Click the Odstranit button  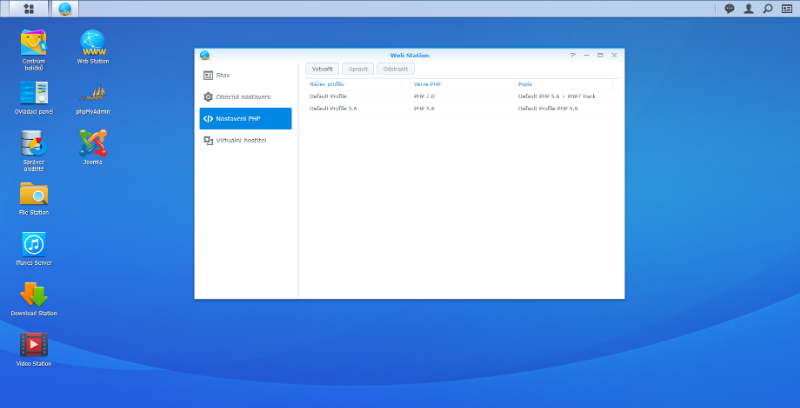click(395, 69)
